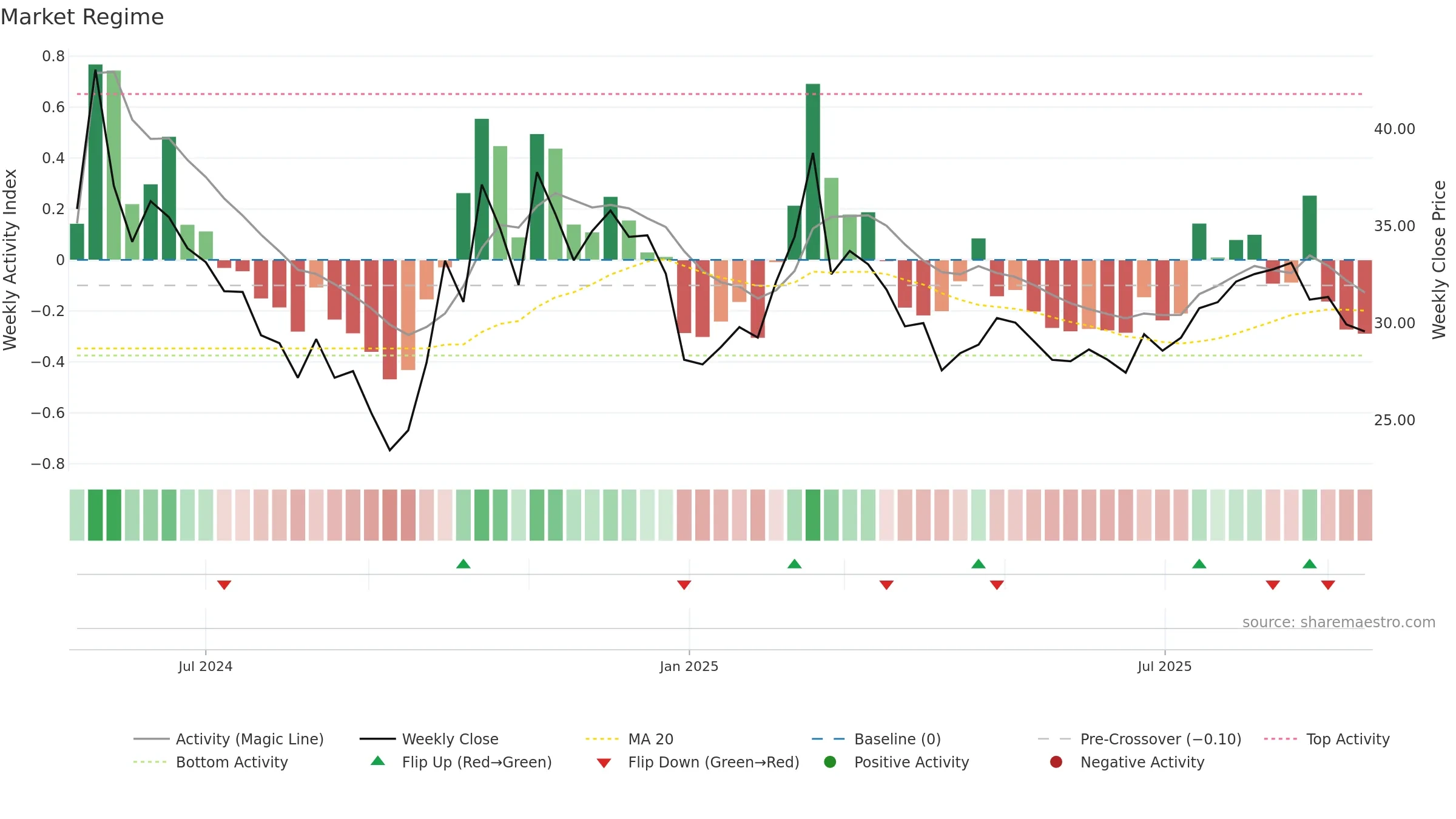This screenshot has height=819, width=1456.
Task: Click the Weekly Activity Index axis title
Action: [10, 260]
